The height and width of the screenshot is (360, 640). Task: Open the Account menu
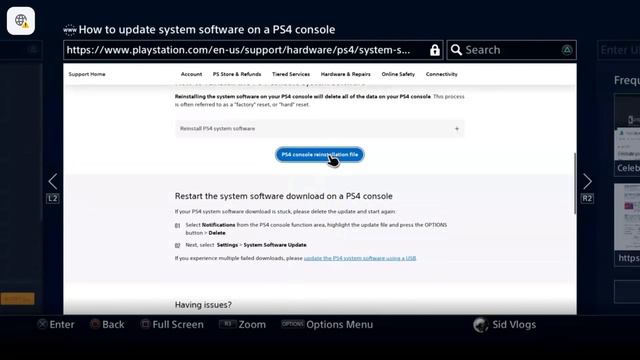coord(191,74)
